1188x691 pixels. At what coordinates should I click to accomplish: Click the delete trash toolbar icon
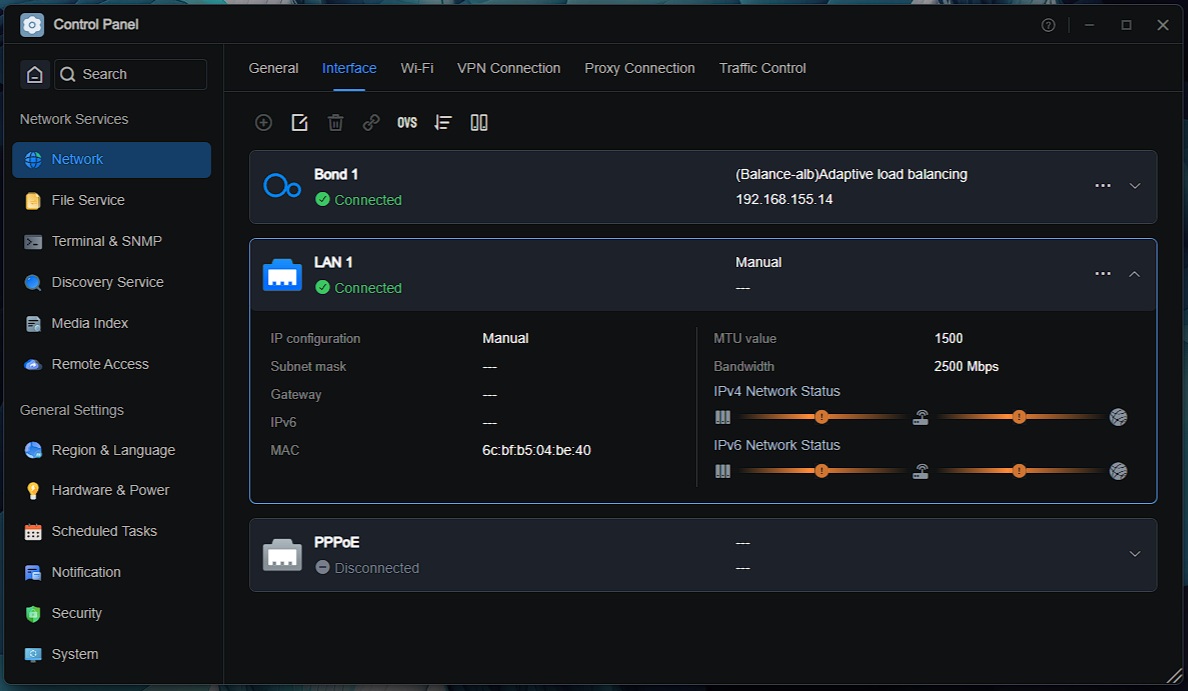[x=336, y=122]
